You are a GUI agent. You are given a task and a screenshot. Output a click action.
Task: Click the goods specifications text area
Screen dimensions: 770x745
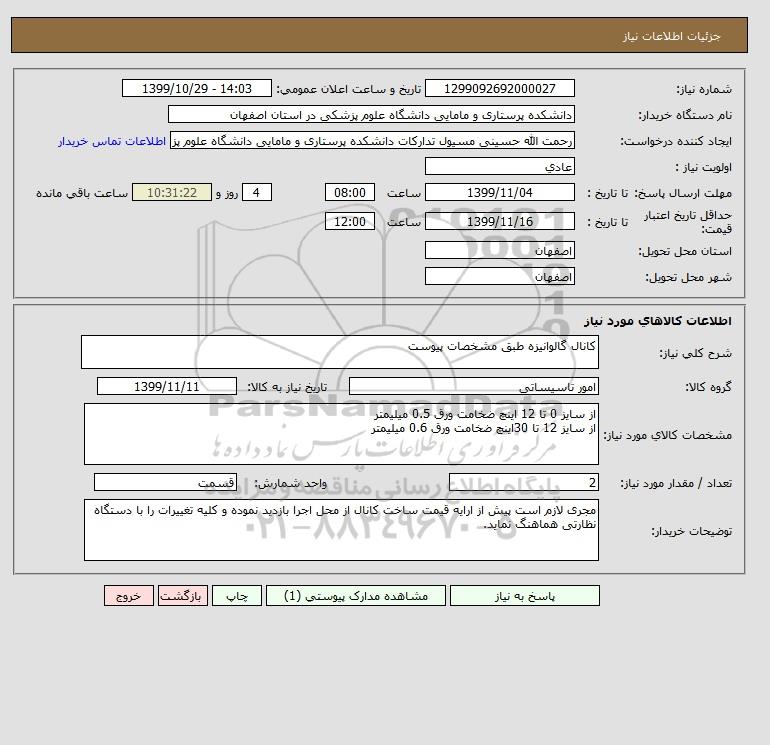[x=341, y=434]
